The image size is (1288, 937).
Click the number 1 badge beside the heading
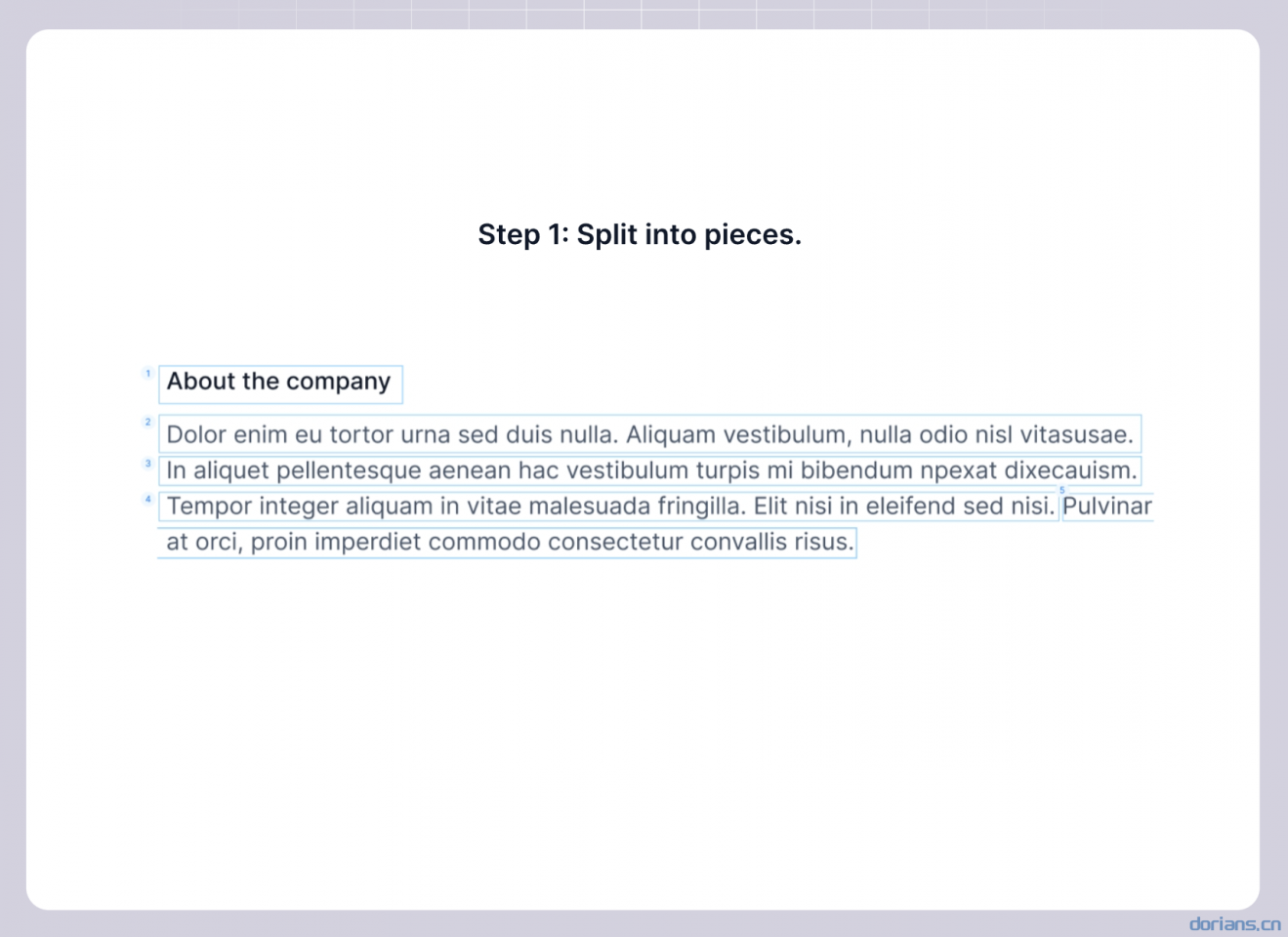(x=148, y=373)
